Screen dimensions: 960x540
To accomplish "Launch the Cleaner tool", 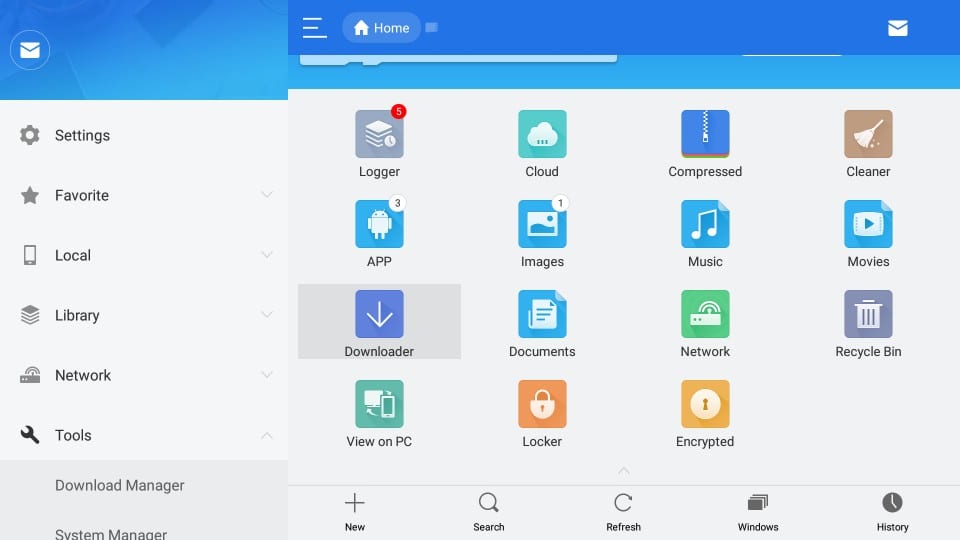I will [868, 134].
